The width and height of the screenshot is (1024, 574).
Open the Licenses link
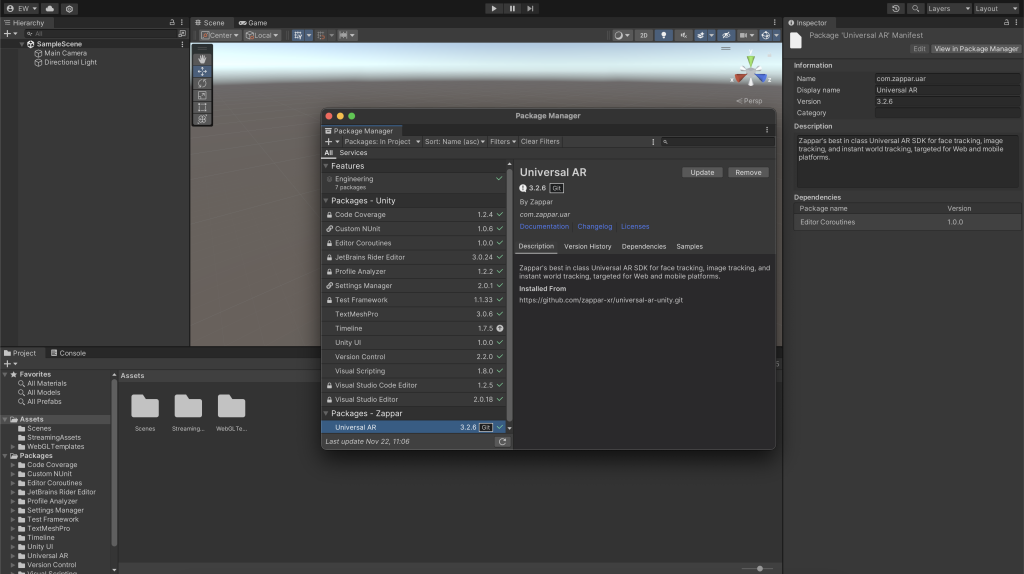(x=635, y=227)
